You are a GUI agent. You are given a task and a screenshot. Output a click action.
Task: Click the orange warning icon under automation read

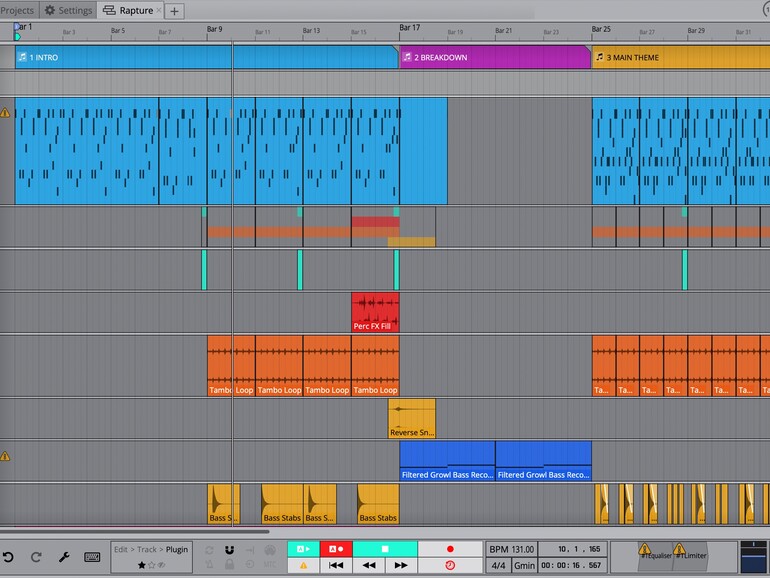pyautogui.click(x=303, y=565)
